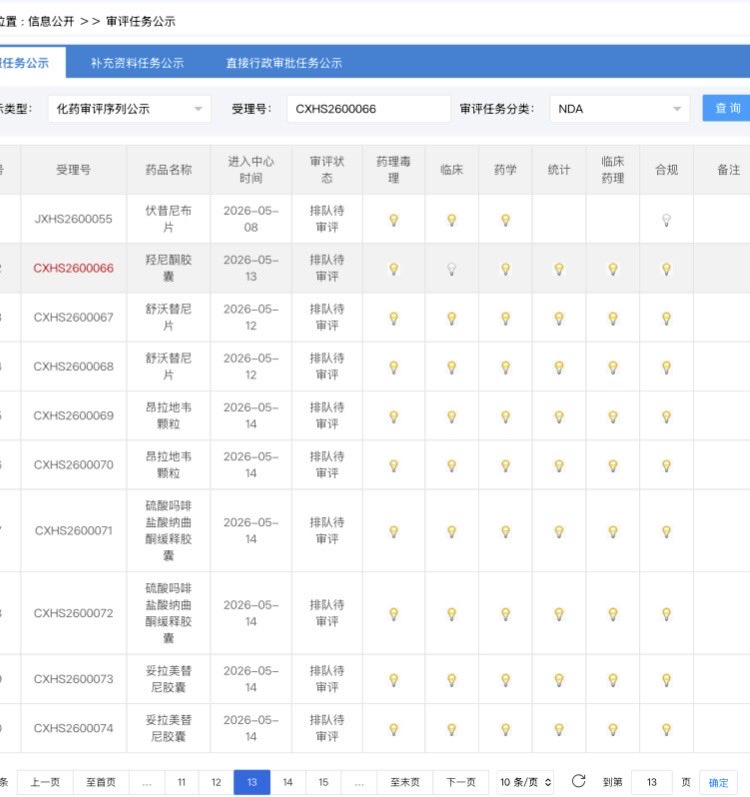Click grey clinical bulb in CXHS2600066 row
Viewport: 750px width, 797px height.
[x=451, y=268]
